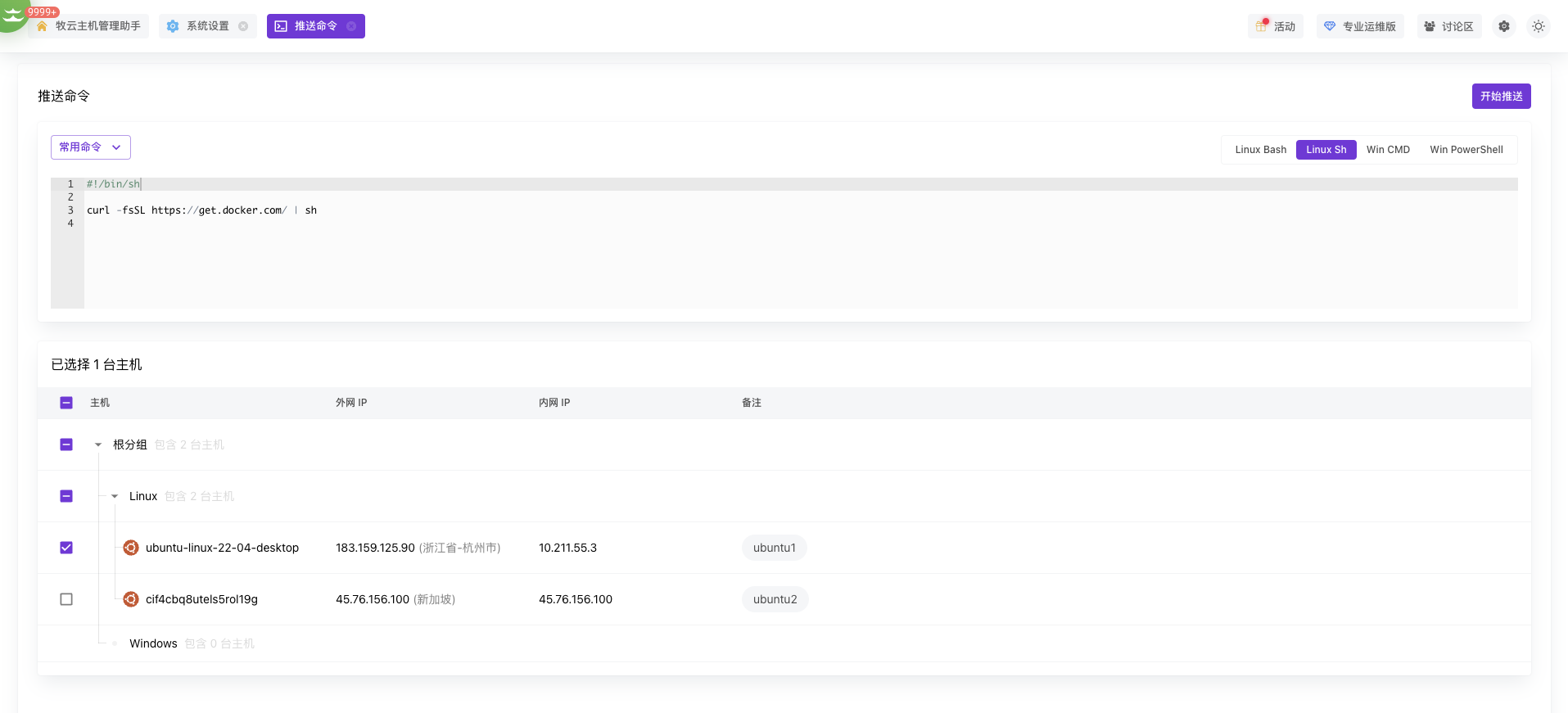Click the Linux group label
Image resolution: width=1568 pixels, height=713 pixels.
click(x=143, y=496)
